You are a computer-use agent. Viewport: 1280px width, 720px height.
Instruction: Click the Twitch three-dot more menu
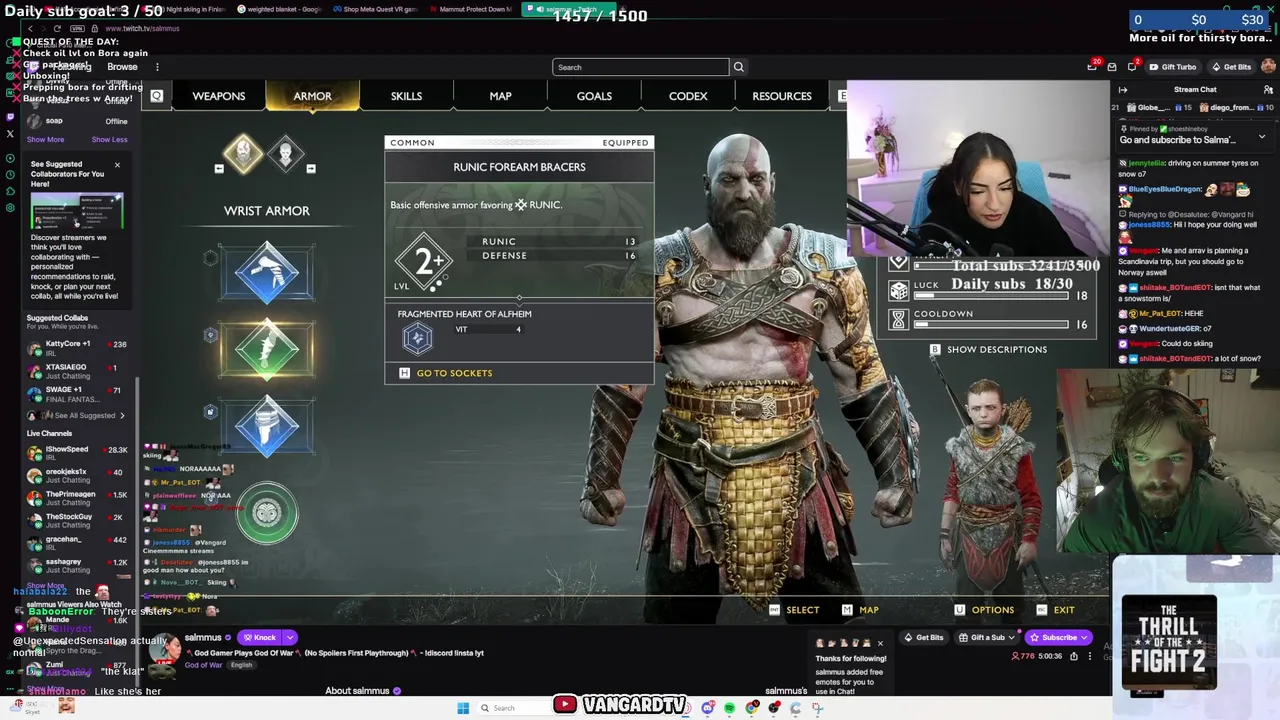pyautogui.click(x=157, y=67)
